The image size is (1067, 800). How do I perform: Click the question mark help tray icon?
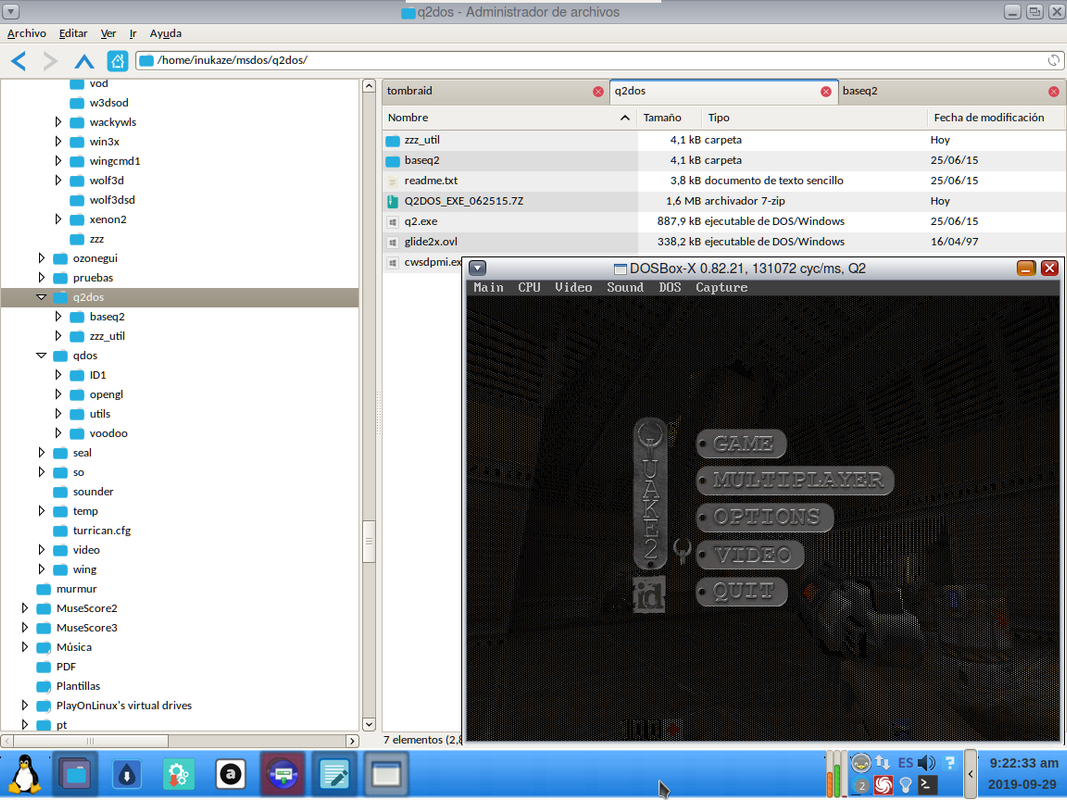coord(950,763)
